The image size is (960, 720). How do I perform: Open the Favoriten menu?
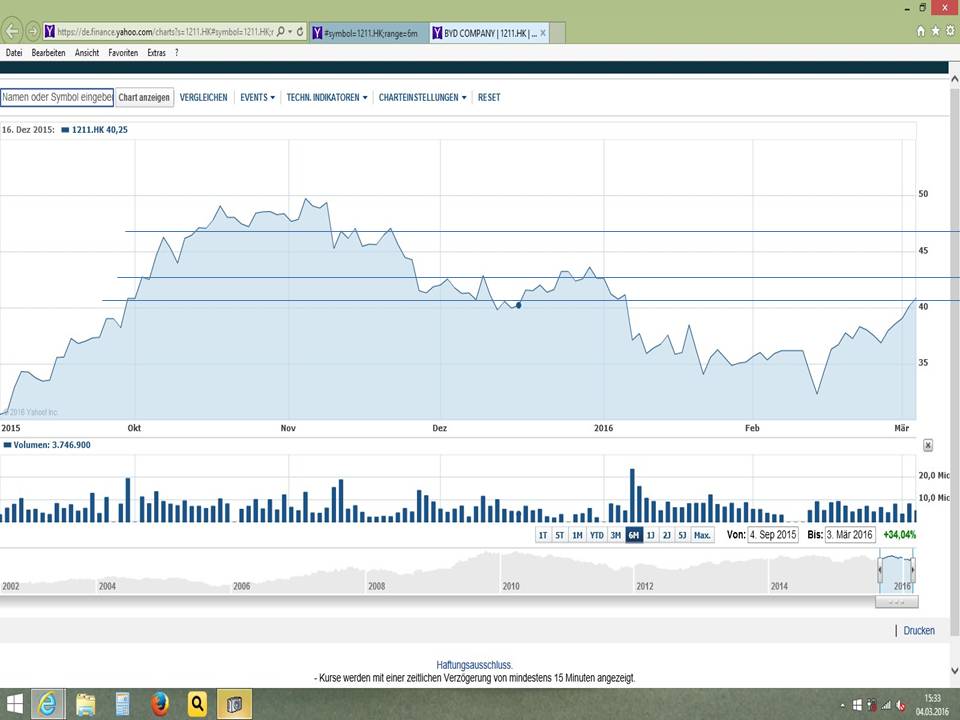(123, 53)
